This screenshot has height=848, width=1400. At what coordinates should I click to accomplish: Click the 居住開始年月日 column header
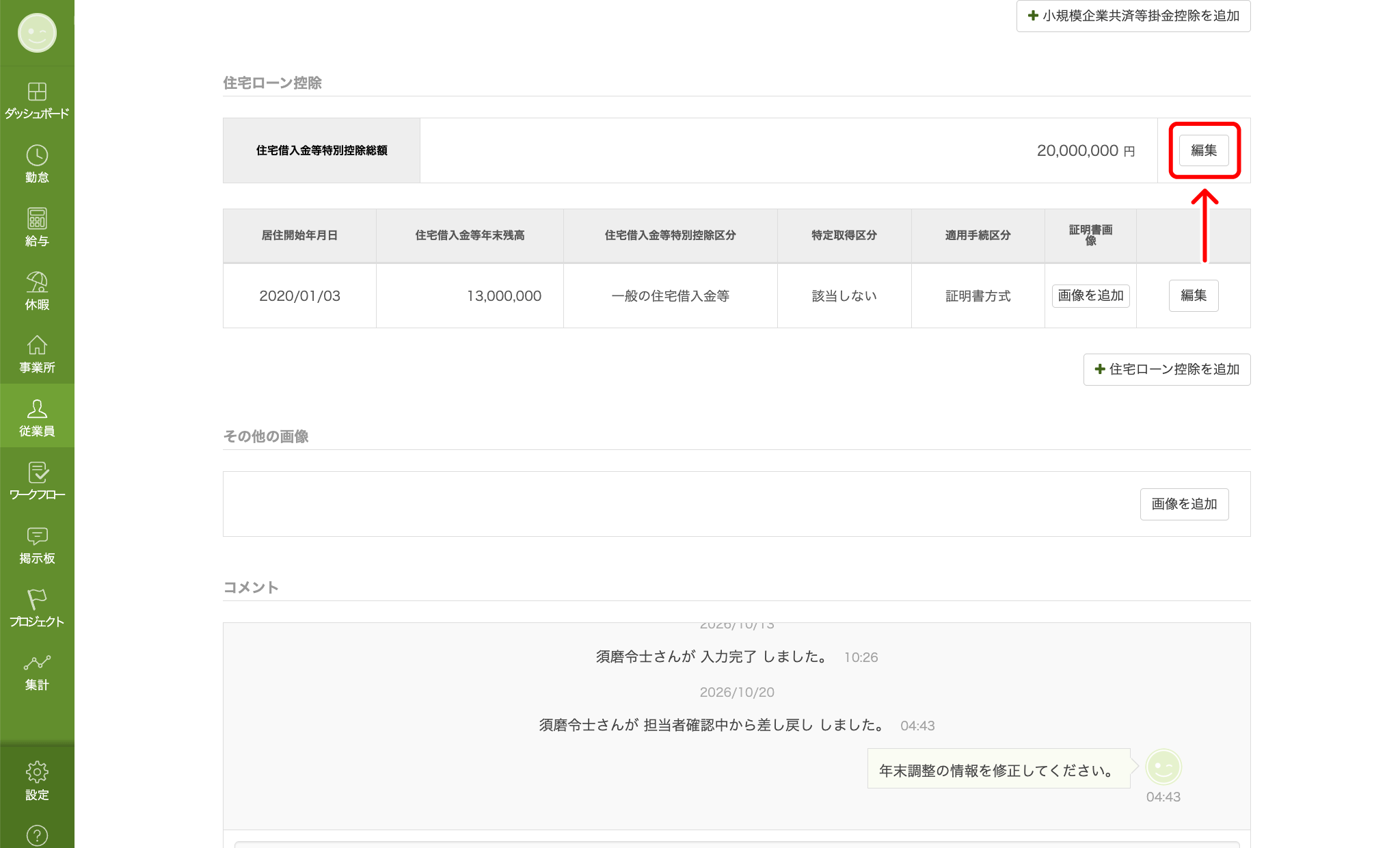tap(299, 235)
